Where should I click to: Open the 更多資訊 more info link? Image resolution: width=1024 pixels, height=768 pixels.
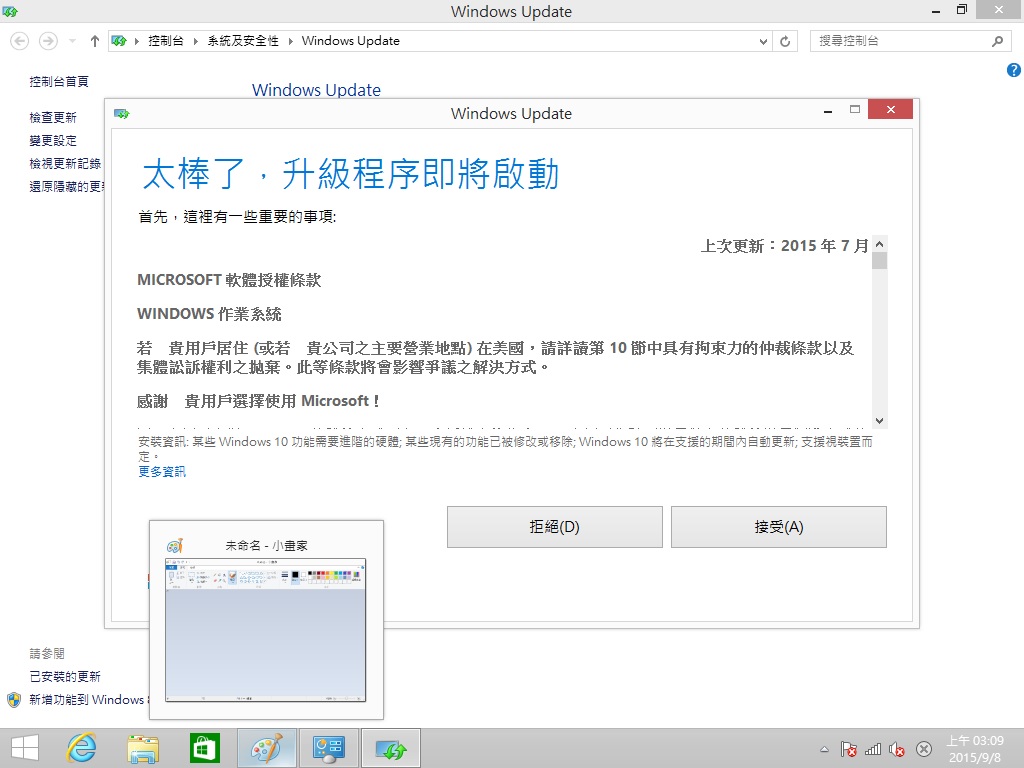click(x=162, y=472)
